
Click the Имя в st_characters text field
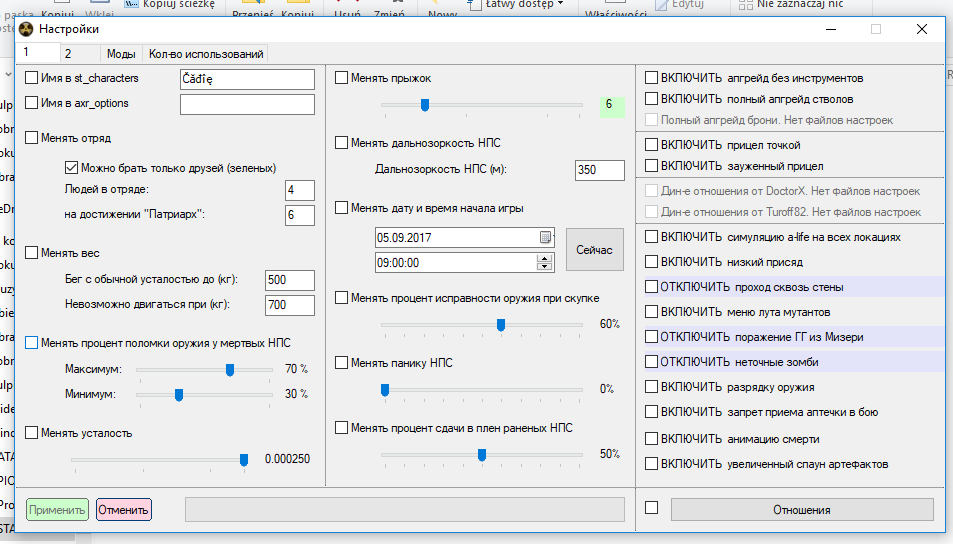coord(247,79)
